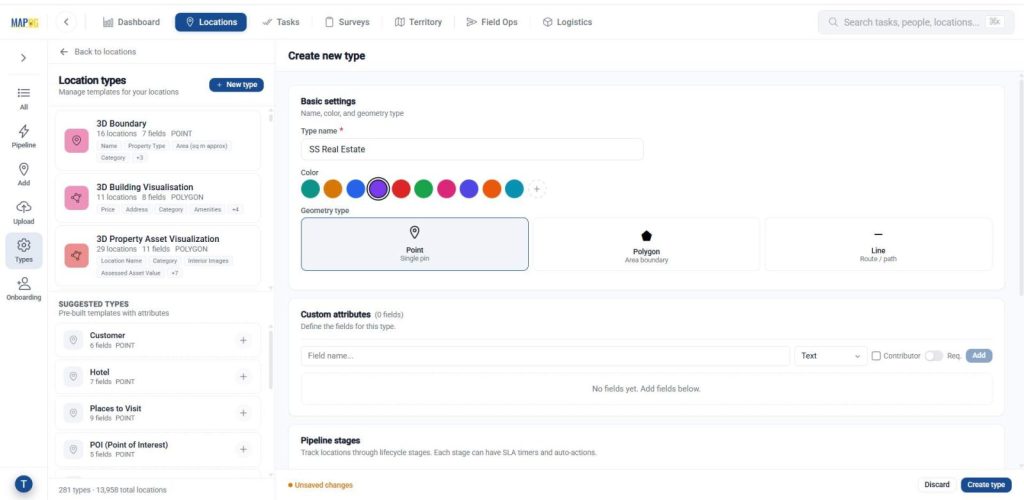Click the Unsaved changes status text

pos(321,485)
